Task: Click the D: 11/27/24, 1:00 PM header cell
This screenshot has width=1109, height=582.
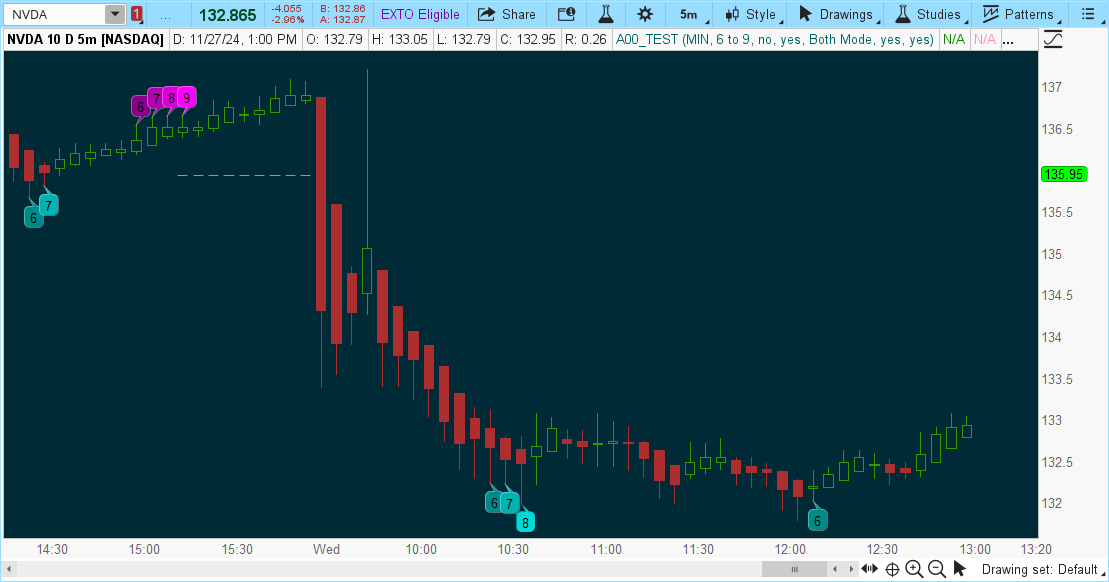Action: [x=235, y=40]
